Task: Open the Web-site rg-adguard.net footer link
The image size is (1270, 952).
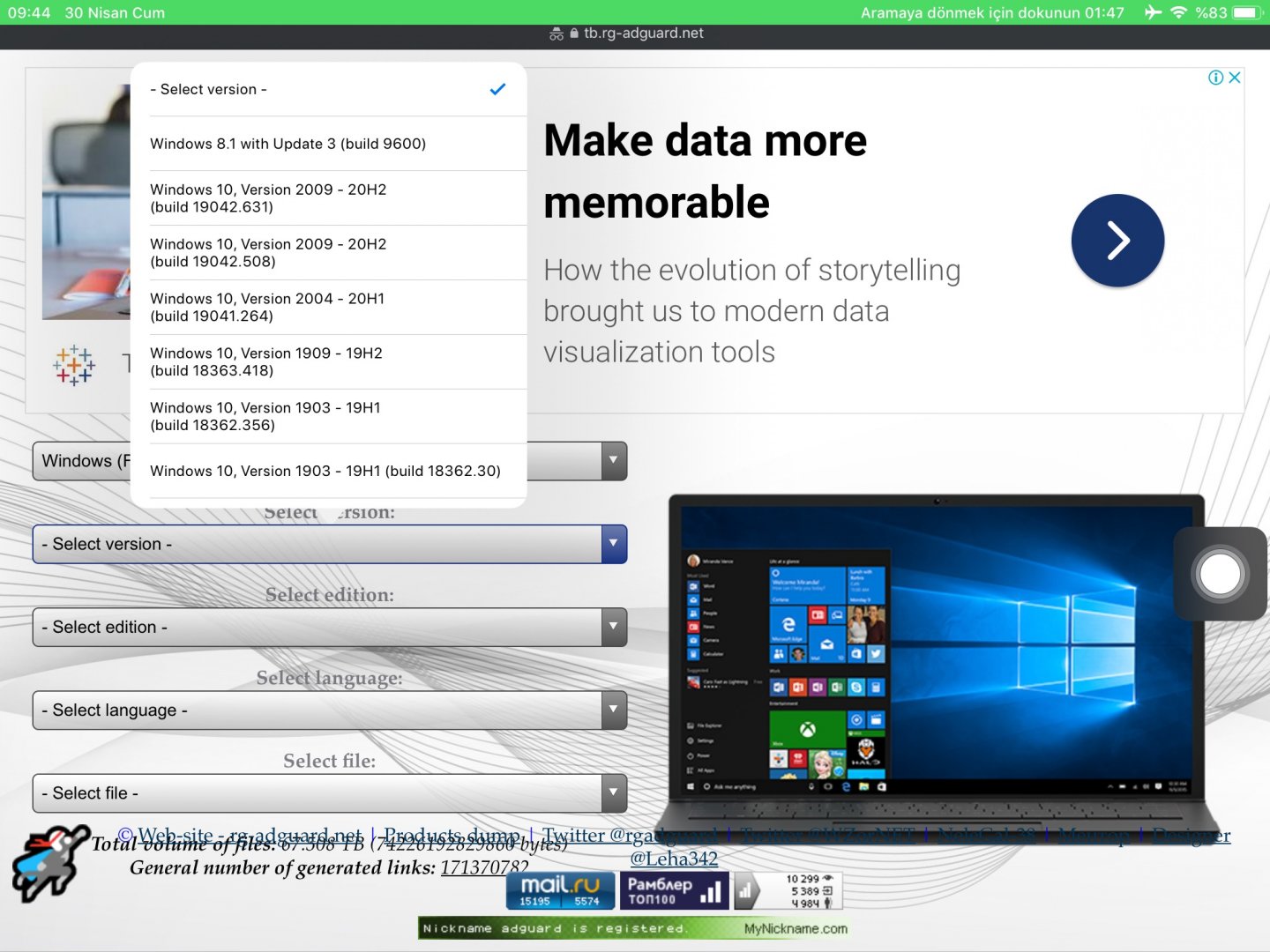Action: click(x=250, y=835)
